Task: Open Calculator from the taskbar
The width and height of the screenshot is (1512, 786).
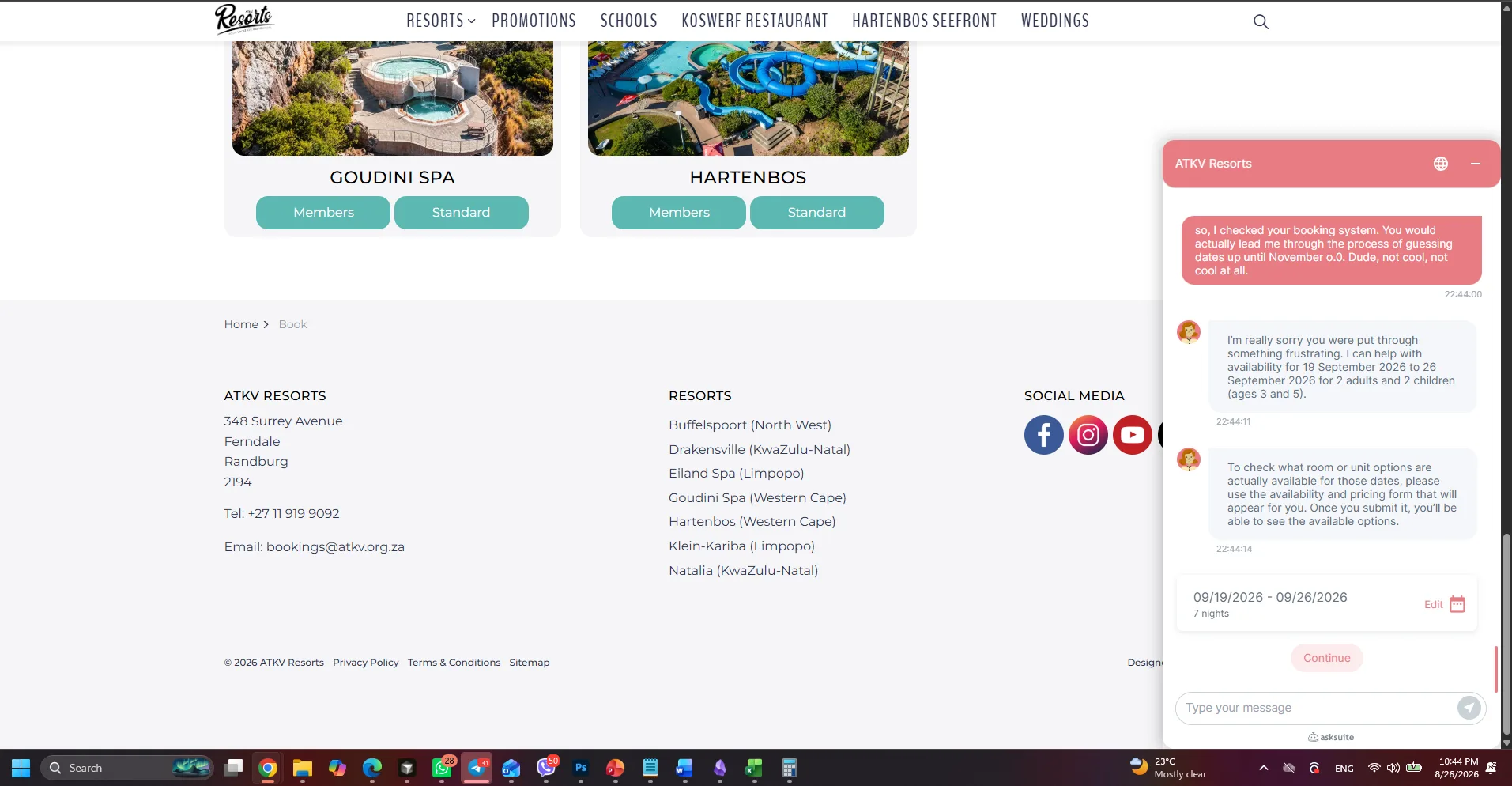Action: pos(789,768)
